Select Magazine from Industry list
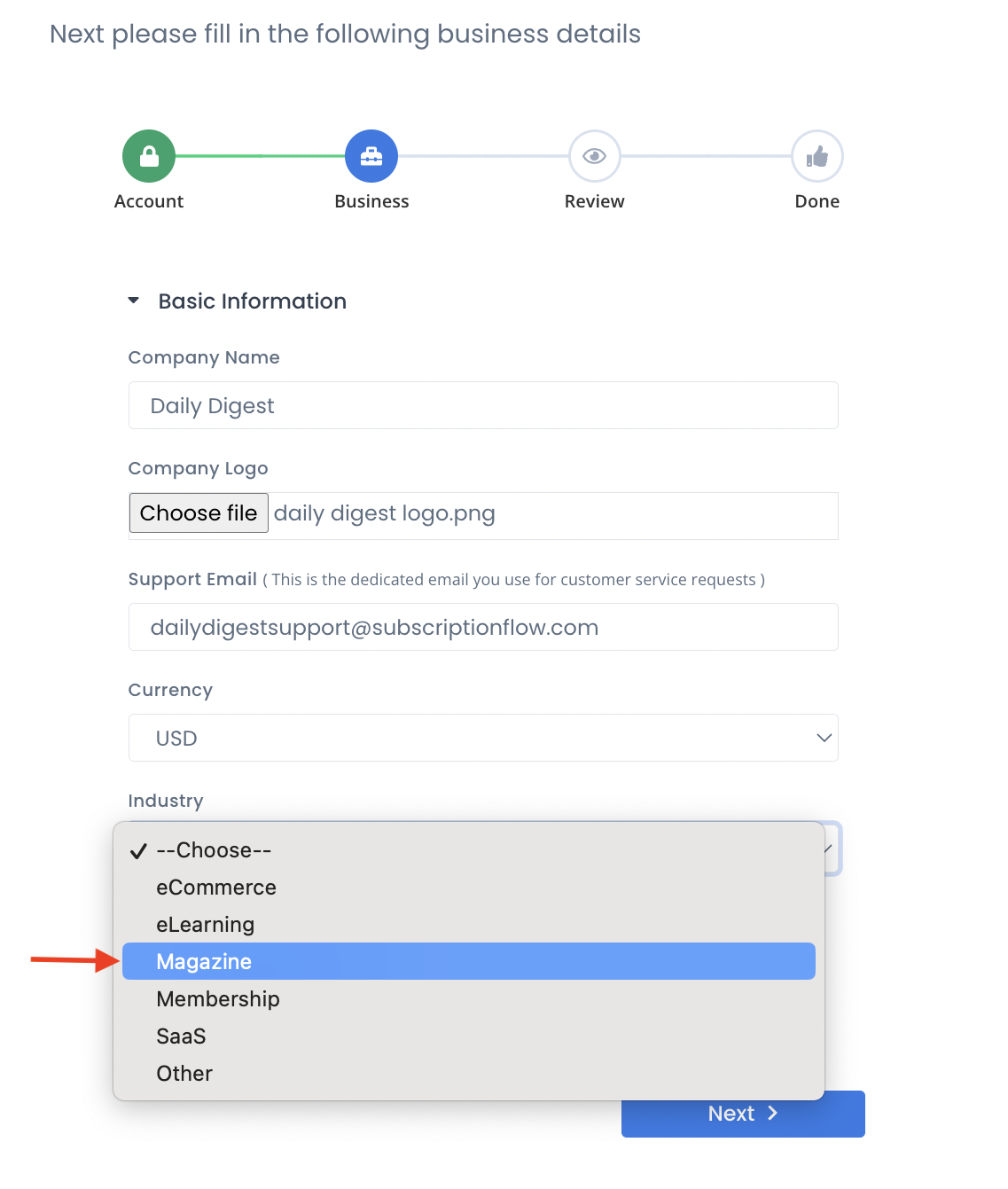This screenshot has width=1008, height=1189. (x=469, y=961)
